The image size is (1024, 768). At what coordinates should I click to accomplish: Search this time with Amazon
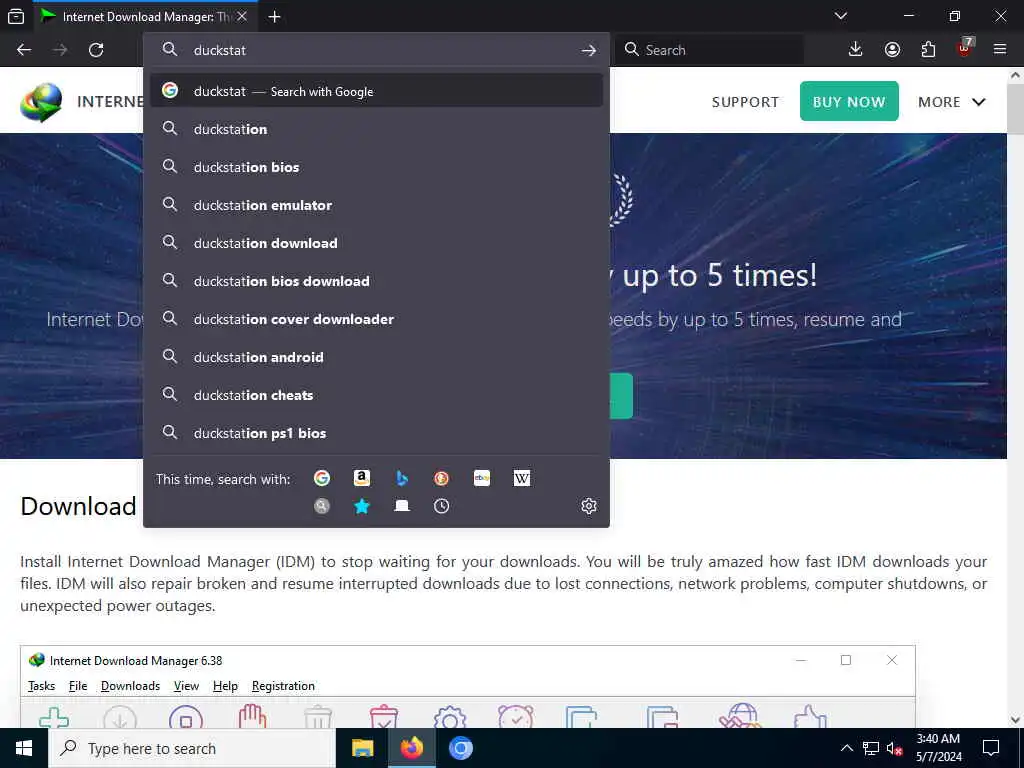[362, 478]
